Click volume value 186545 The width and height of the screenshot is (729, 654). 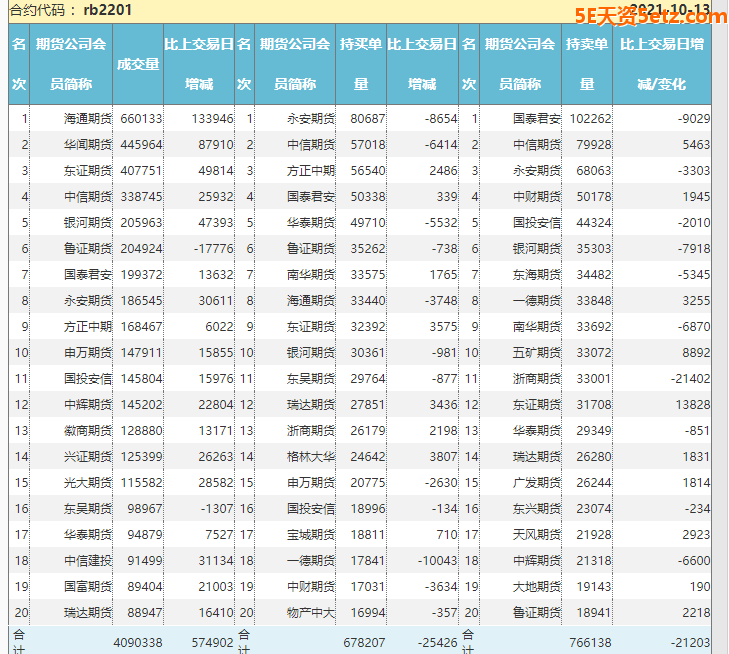point(141,301)
